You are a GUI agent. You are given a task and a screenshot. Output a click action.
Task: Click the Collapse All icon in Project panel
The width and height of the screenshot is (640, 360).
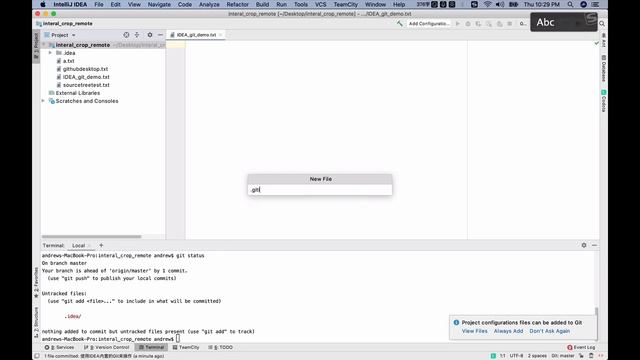(137, 35)
